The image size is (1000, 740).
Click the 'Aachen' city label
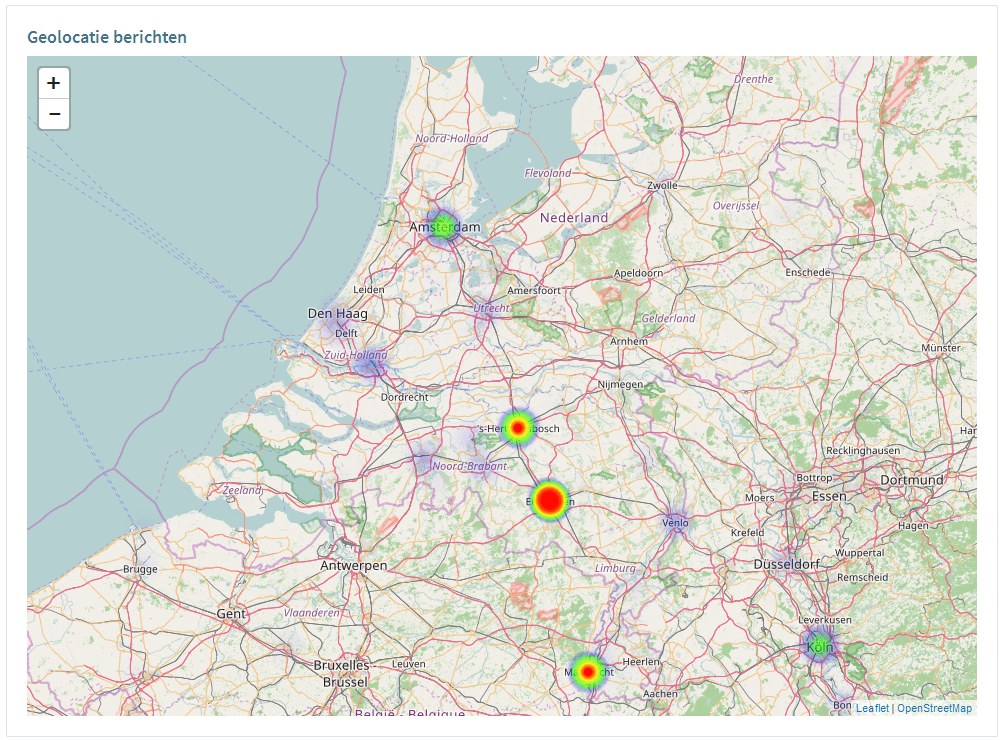coord(660,693)
